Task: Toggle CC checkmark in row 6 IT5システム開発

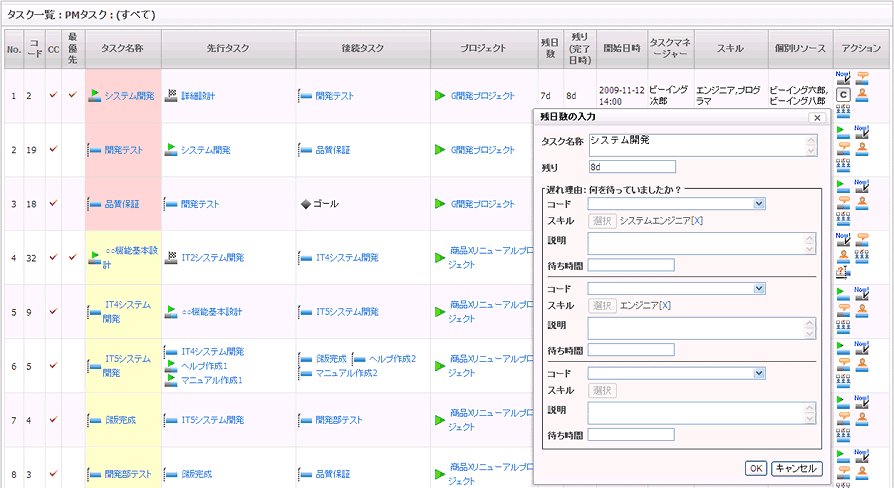Action: 53,365
